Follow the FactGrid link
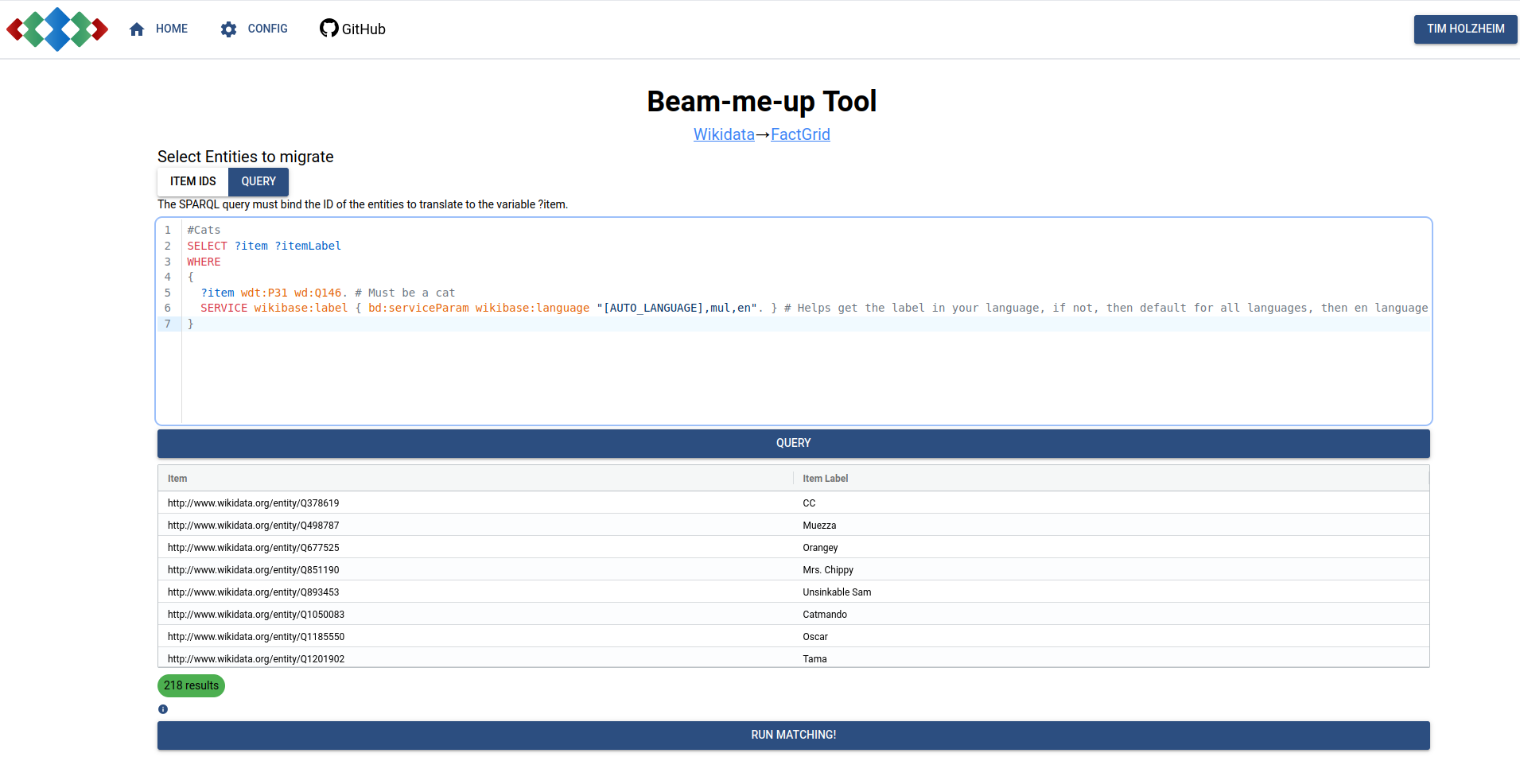The width and height of the screenshot is (1520, 784). click(x=800, y=134)
